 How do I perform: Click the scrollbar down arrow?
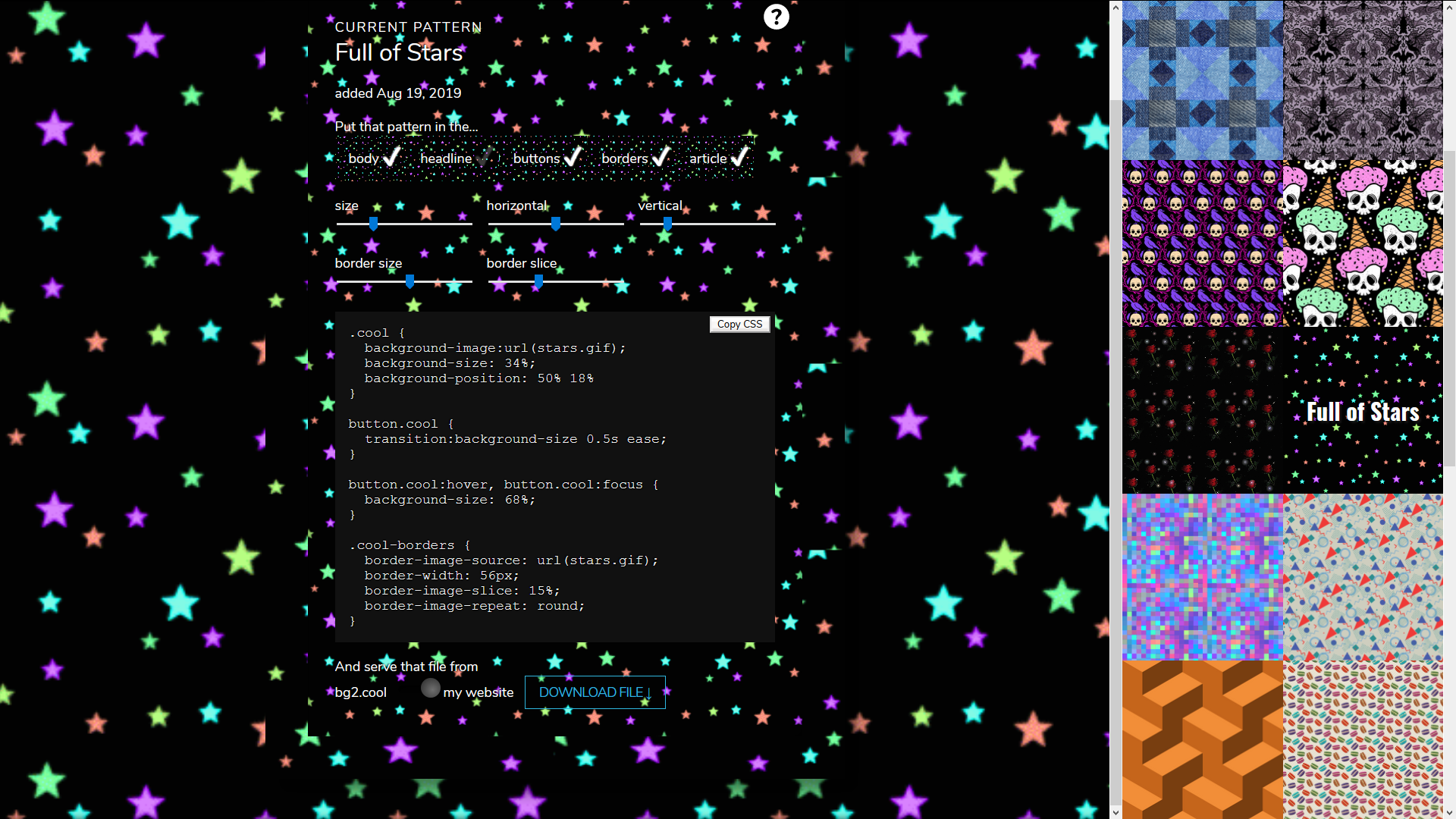pyautogui.click(x=1116, y=811)
